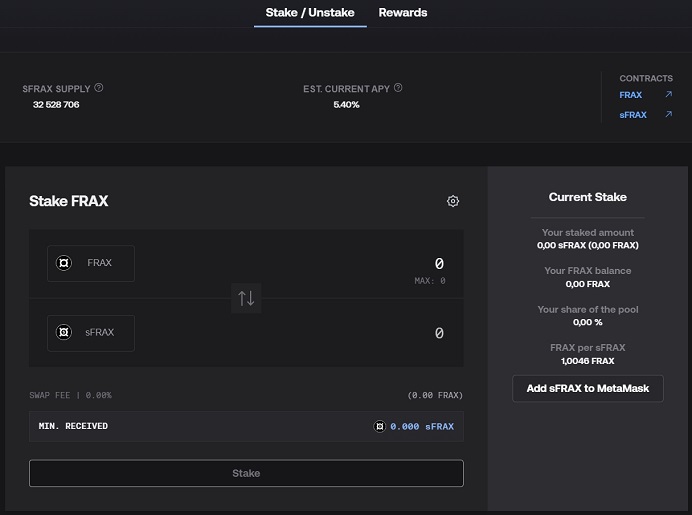Viewport: 692px width, 515px height.
Task: Click the sFRAX icon in Min. Received row
Action: (x=380, y=426)
